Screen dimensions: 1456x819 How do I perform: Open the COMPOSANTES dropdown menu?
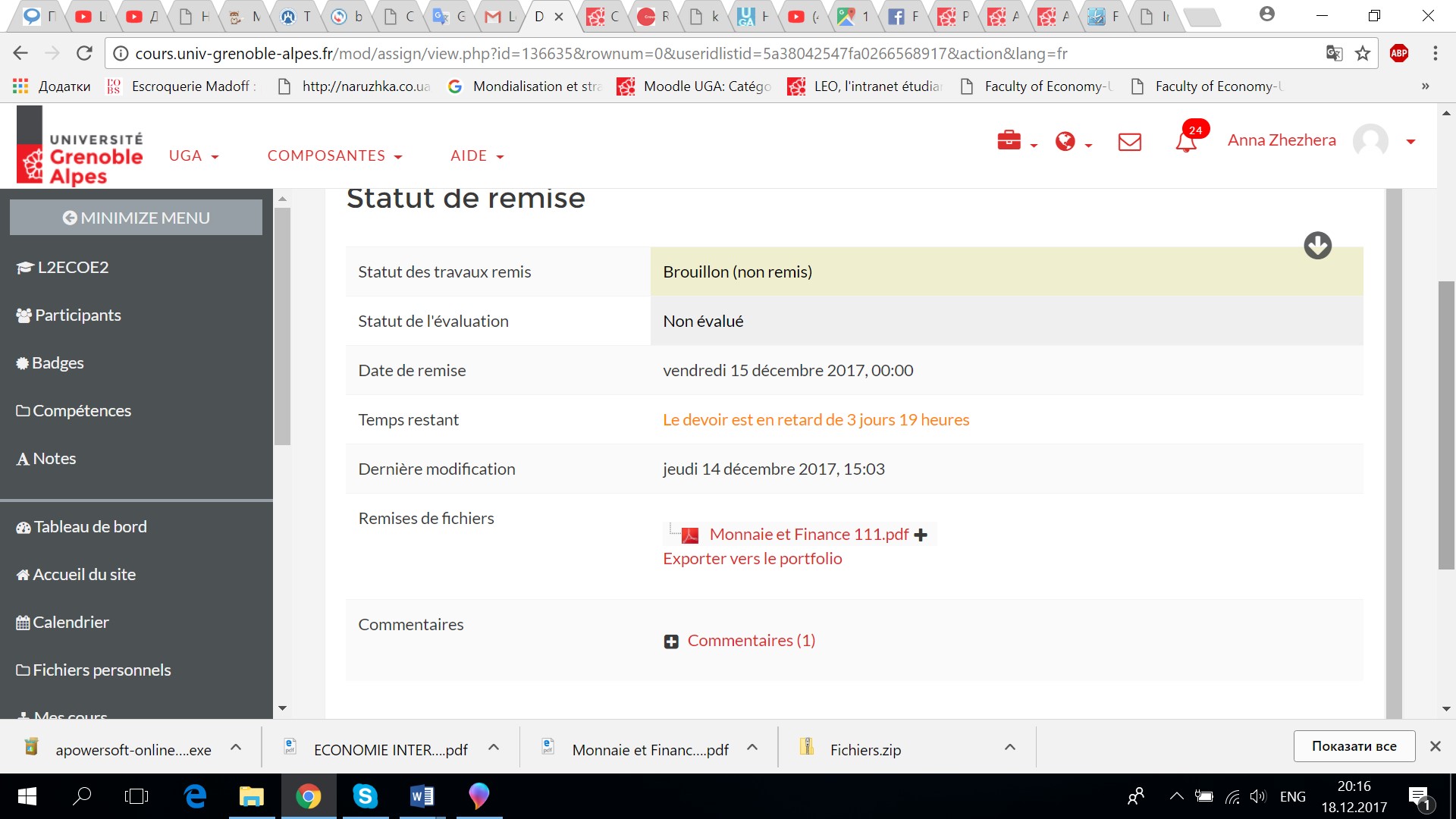[x=334, y=155]
